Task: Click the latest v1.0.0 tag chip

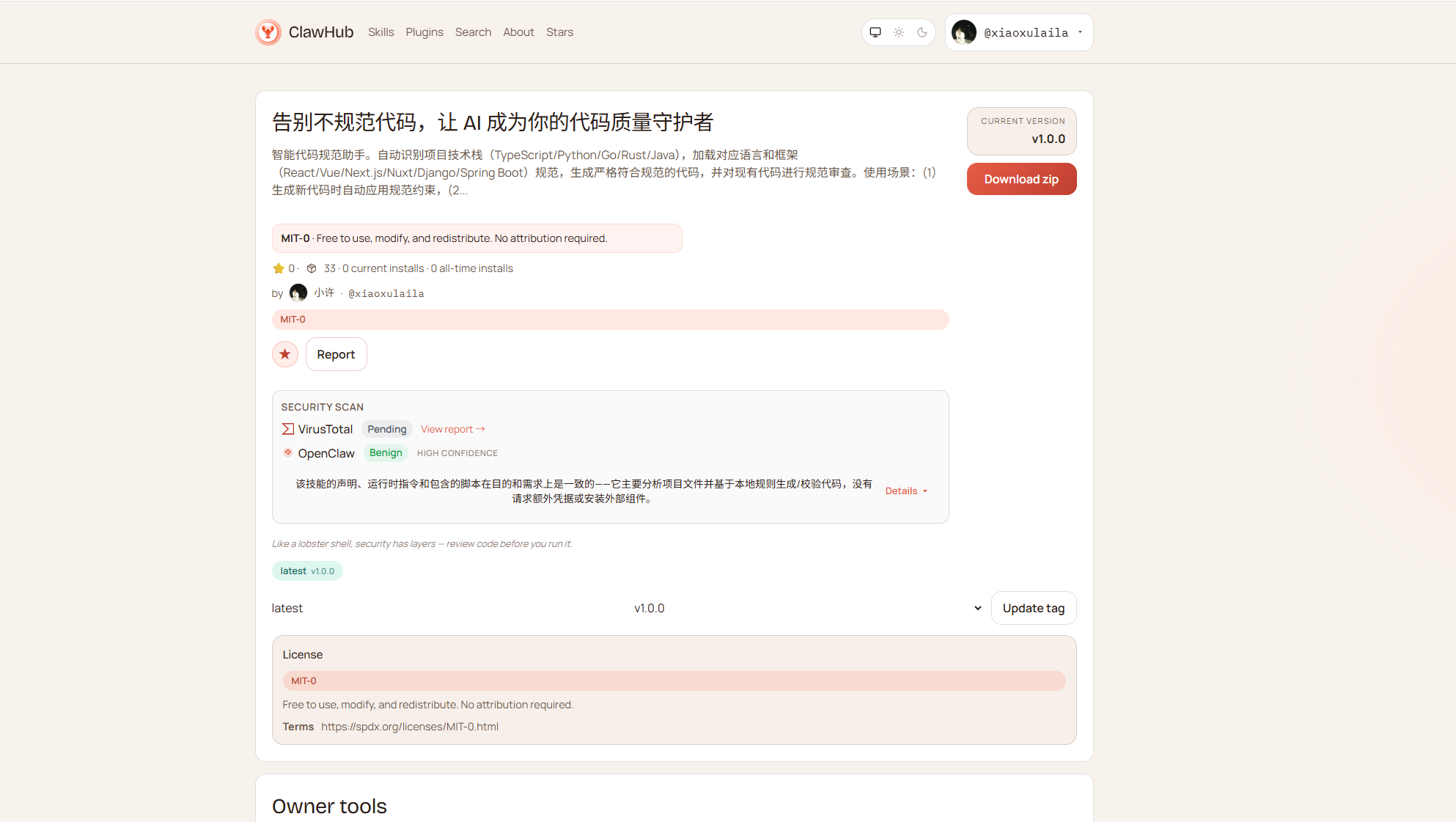Action: tap(307, 570)
